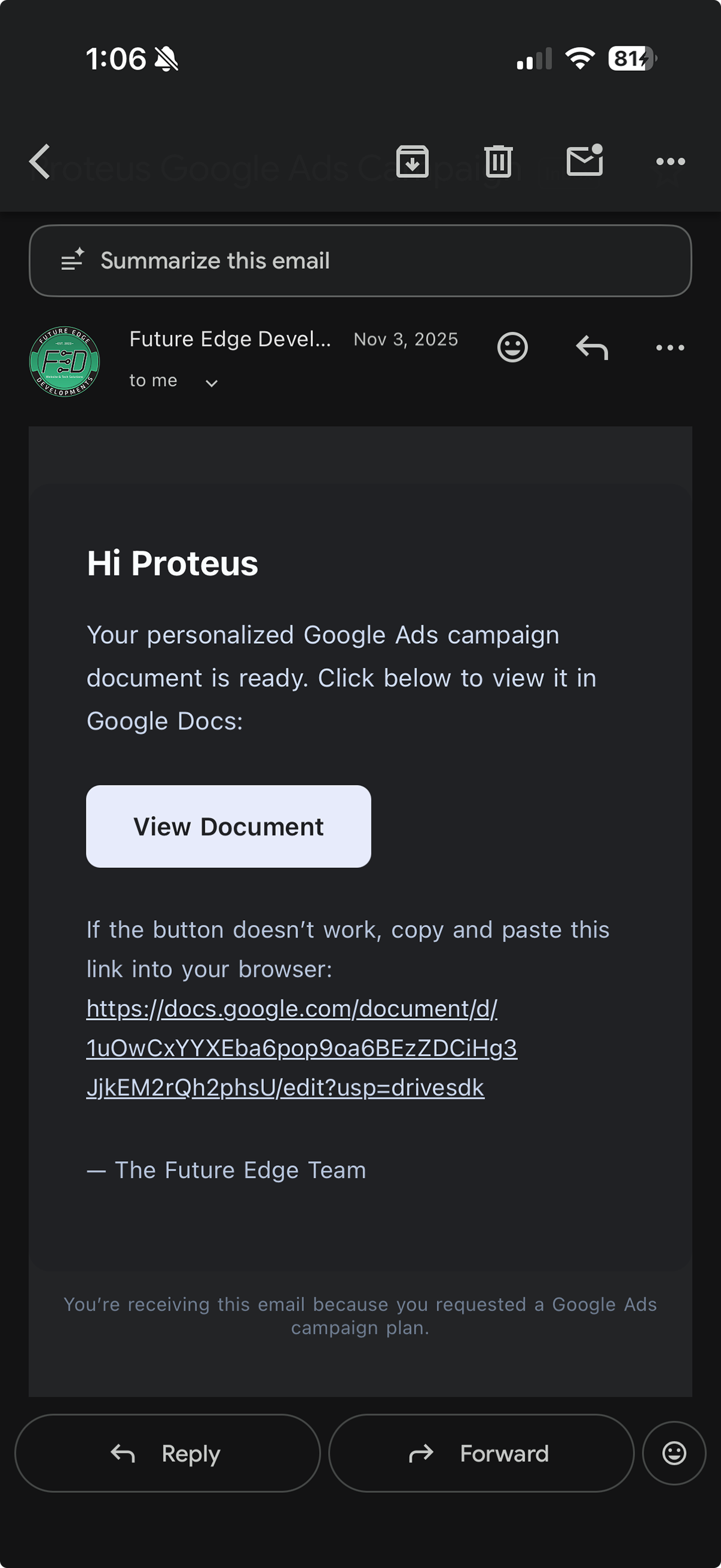Viewport: 721px width, 1568px height.
Task: Open the docs.google.com document link
Action: pos(301,1048)
